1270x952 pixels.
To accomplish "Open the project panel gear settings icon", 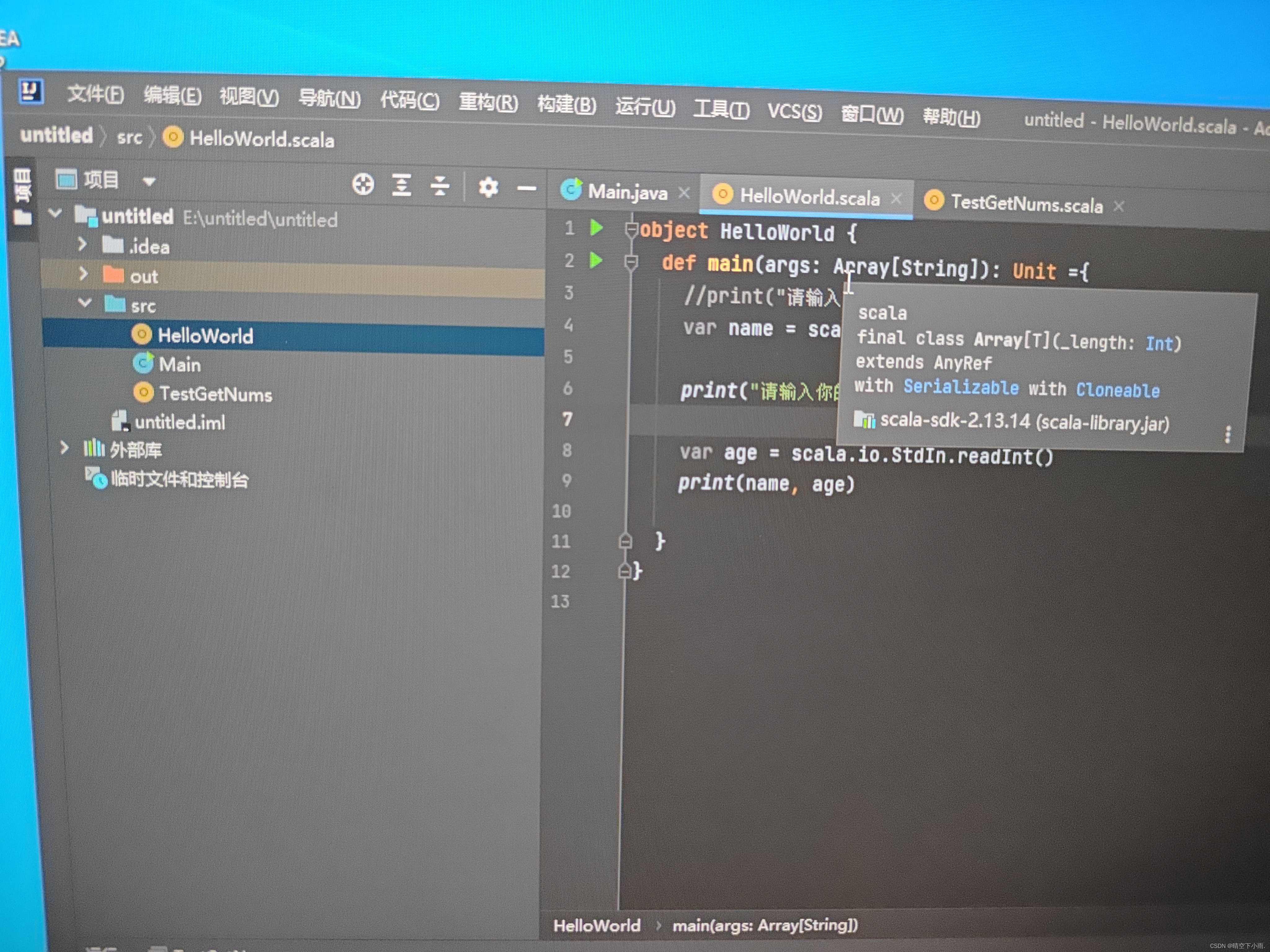I will pos(488,187).
